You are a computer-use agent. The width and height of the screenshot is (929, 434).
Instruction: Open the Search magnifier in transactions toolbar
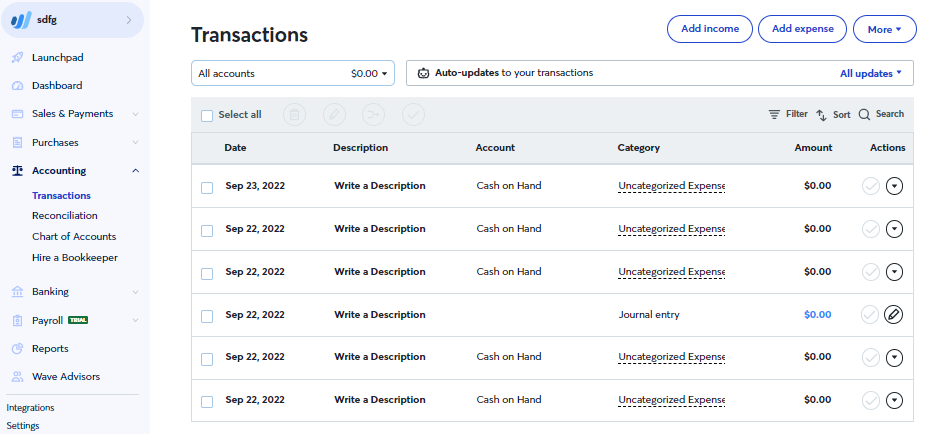pos(864,114)
